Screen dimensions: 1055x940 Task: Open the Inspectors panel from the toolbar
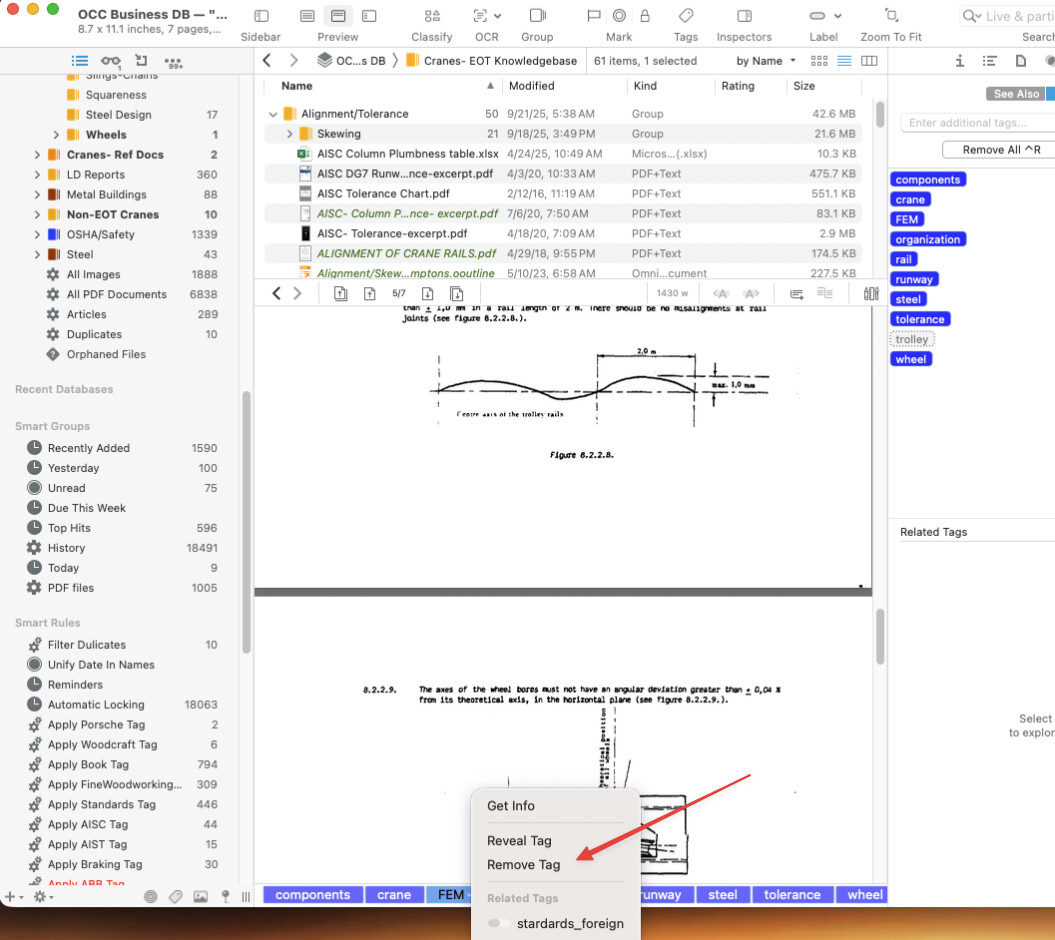click(x=744, y=16)
